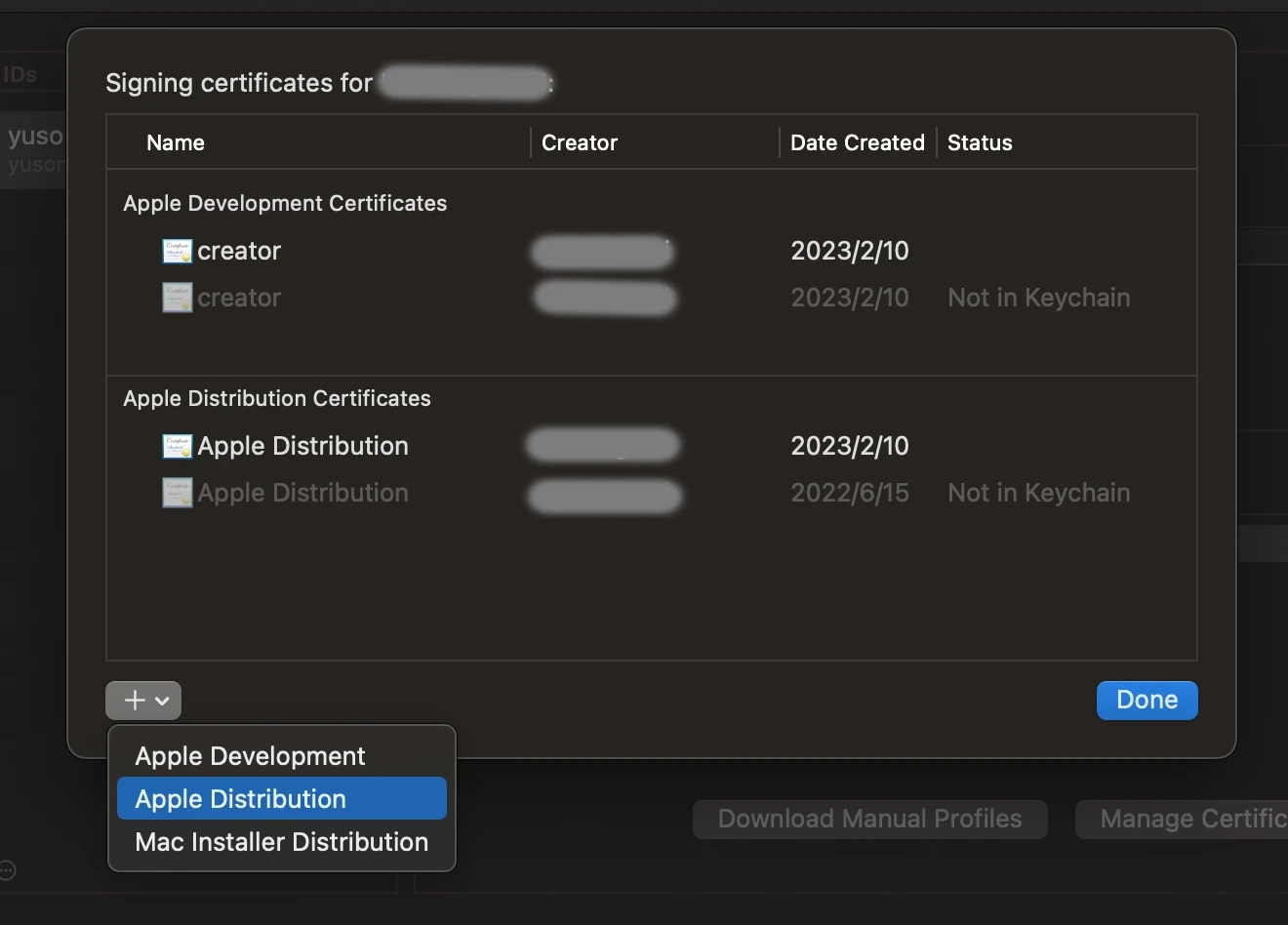The width and height of the screenshot is (1288, 925).
Task: Click the Status column header
Action: click(x=980, y=142)
